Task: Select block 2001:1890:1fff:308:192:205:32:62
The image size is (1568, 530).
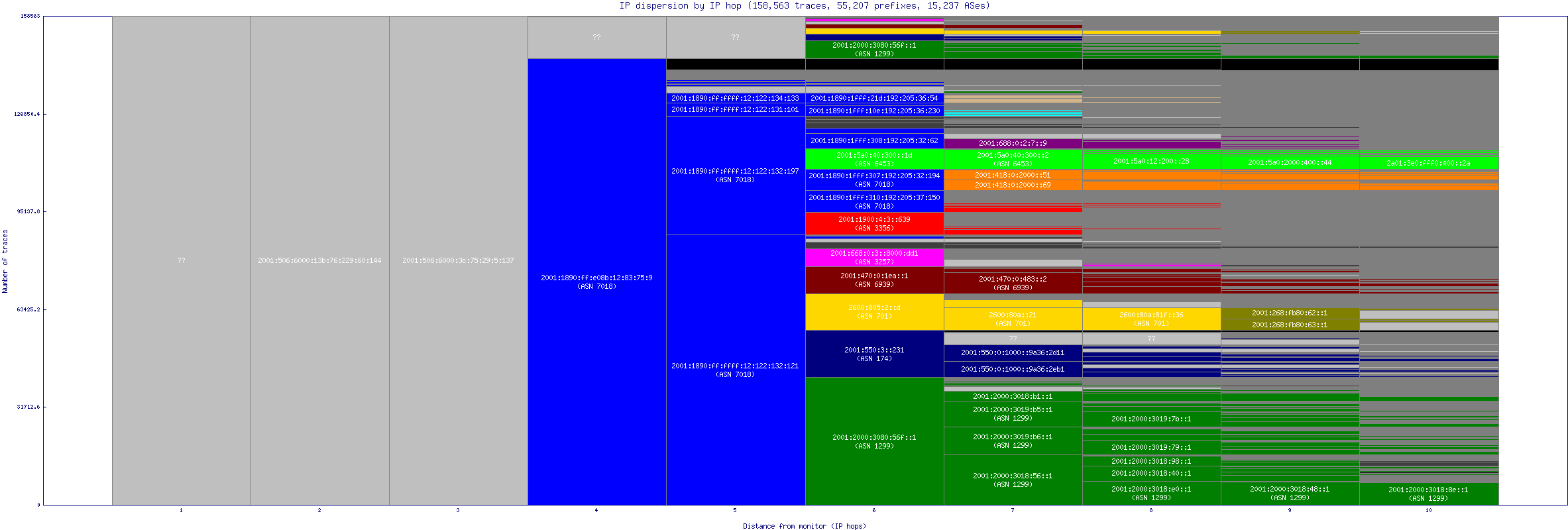Action: click(874, 140)
